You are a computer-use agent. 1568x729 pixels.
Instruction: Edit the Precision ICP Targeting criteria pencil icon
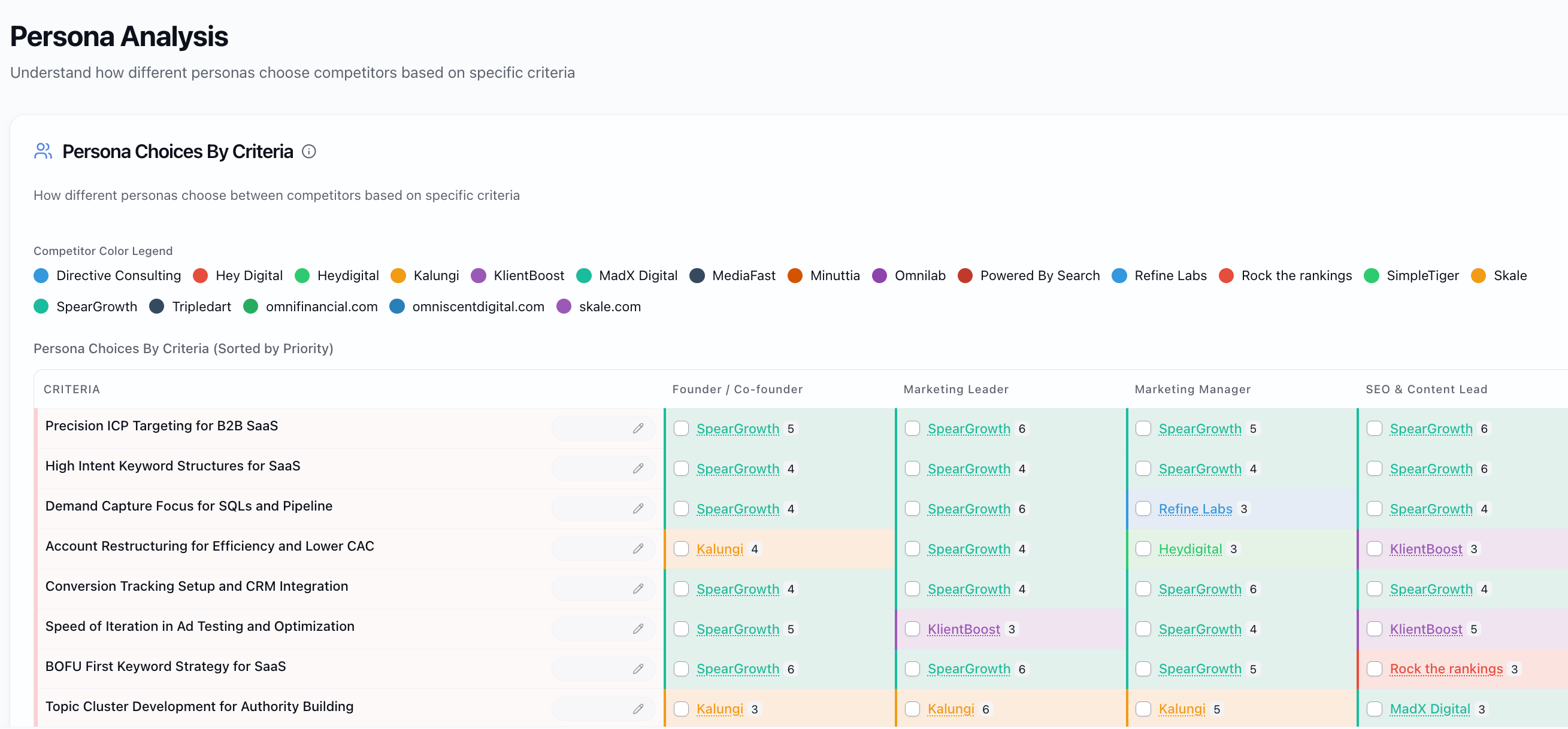[x=638, y=429]
